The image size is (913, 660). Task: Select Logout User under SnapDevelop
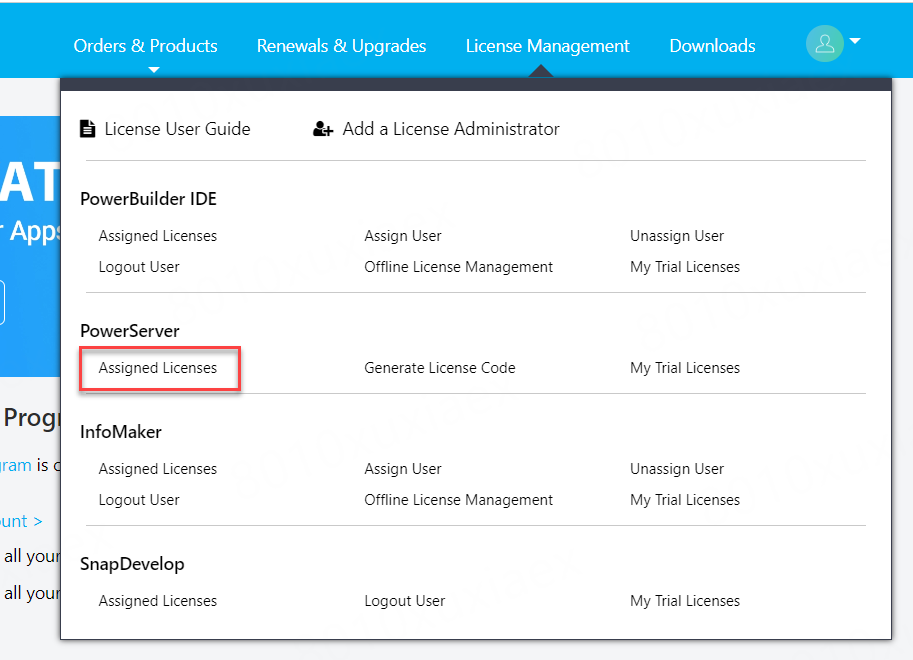pos(405,601)
